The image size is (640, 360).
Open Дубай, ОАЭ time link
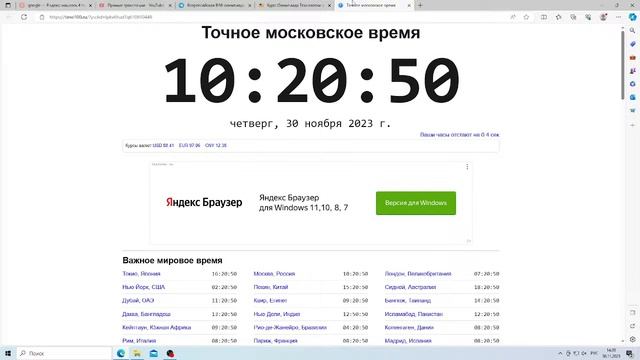coord(138,300)
